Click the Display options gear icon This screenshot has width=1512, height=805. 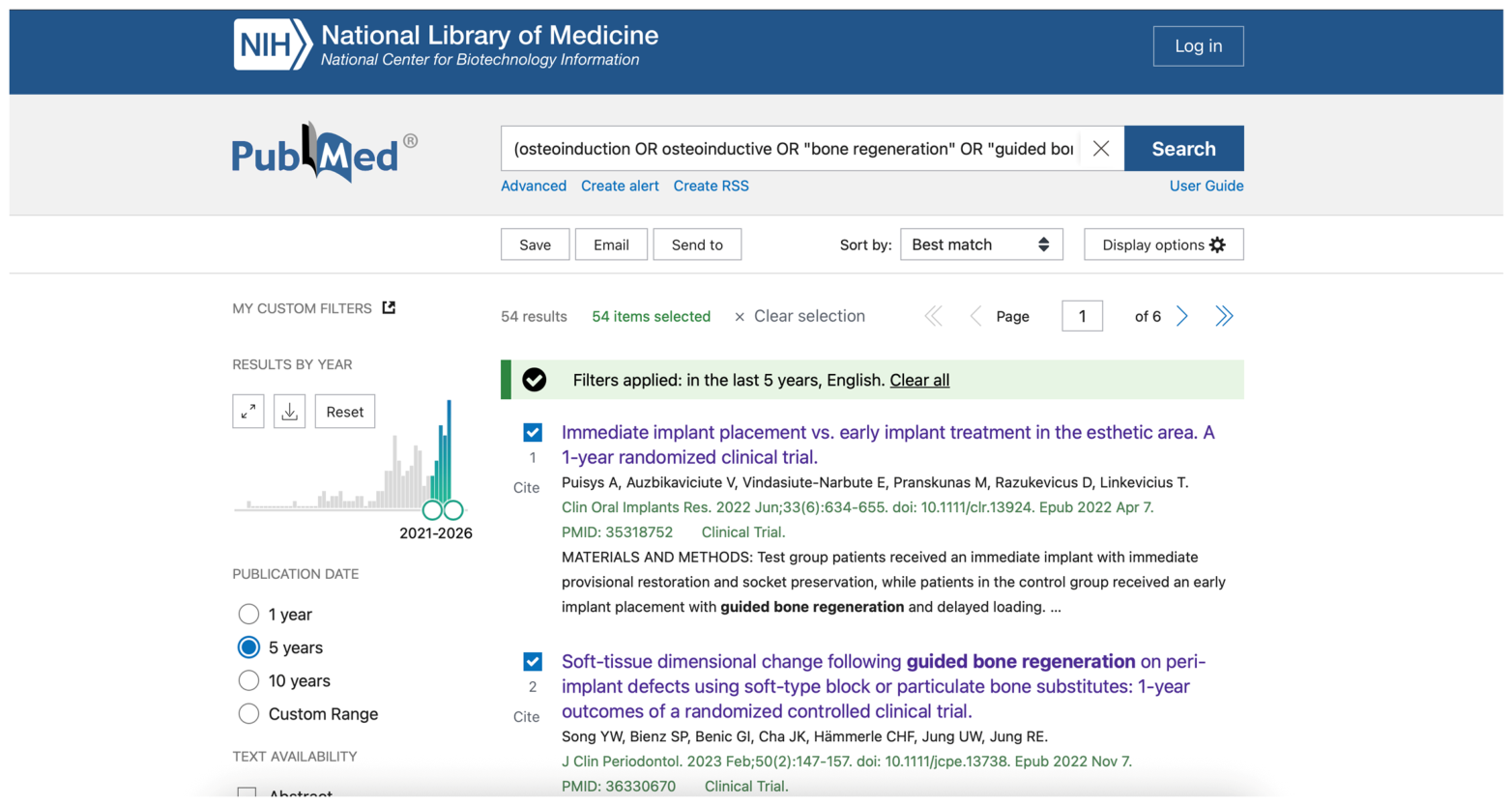1218,244
